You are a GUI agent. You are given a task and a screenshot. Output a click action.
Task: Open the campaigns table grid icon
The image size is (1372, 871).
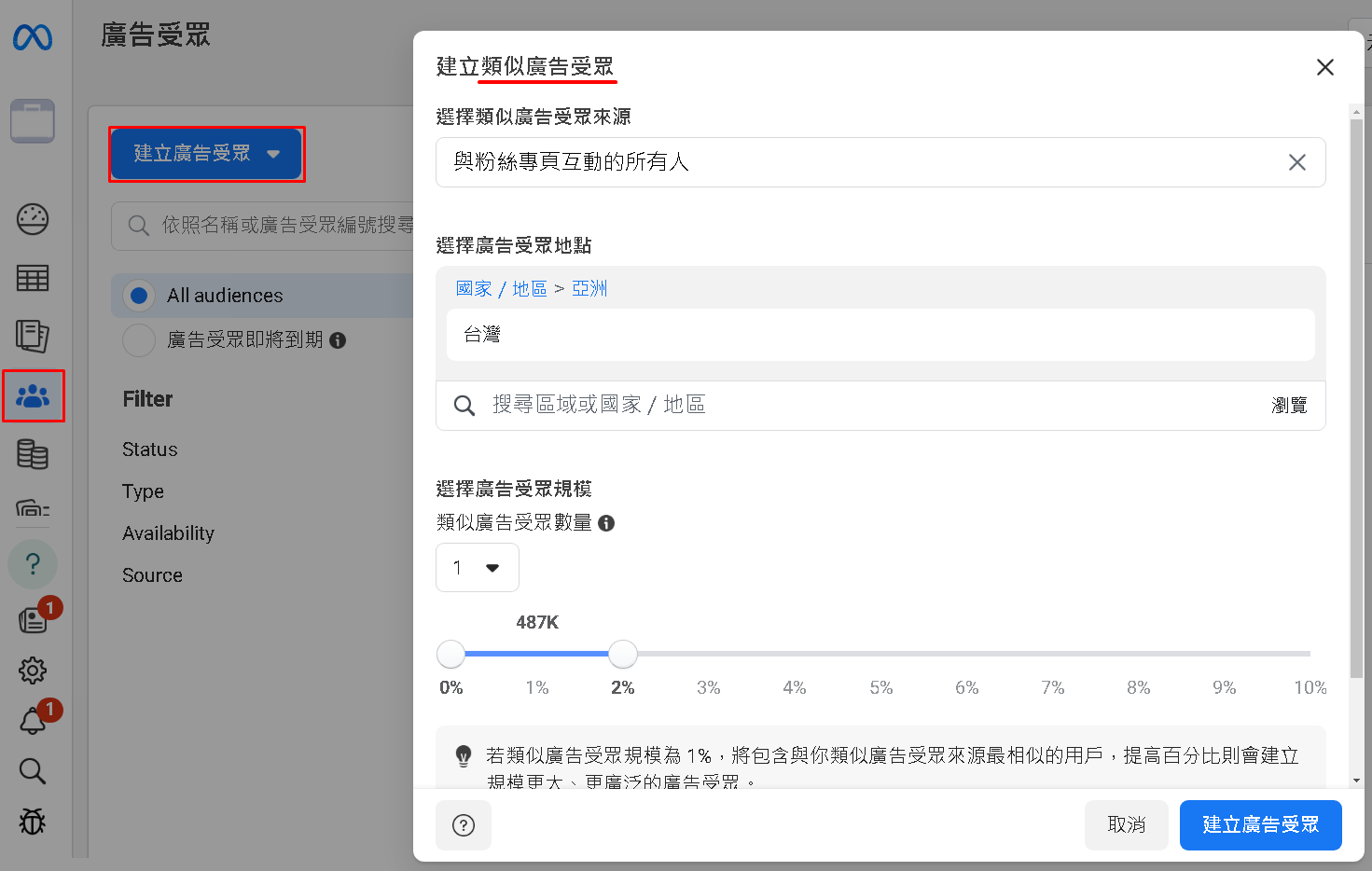(x=33, y=278)
